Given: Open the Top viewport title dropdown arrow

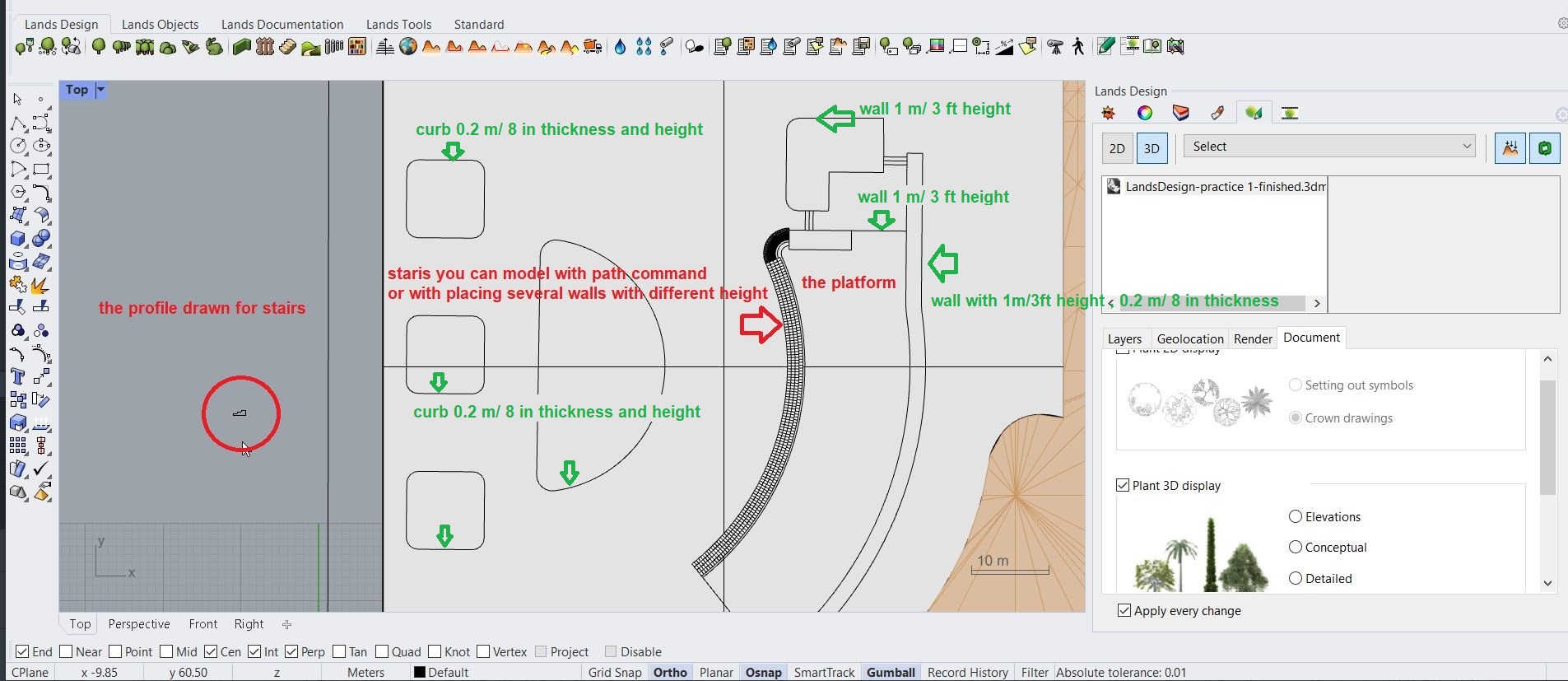Looking at the screenshot, I should coord(100,90).
